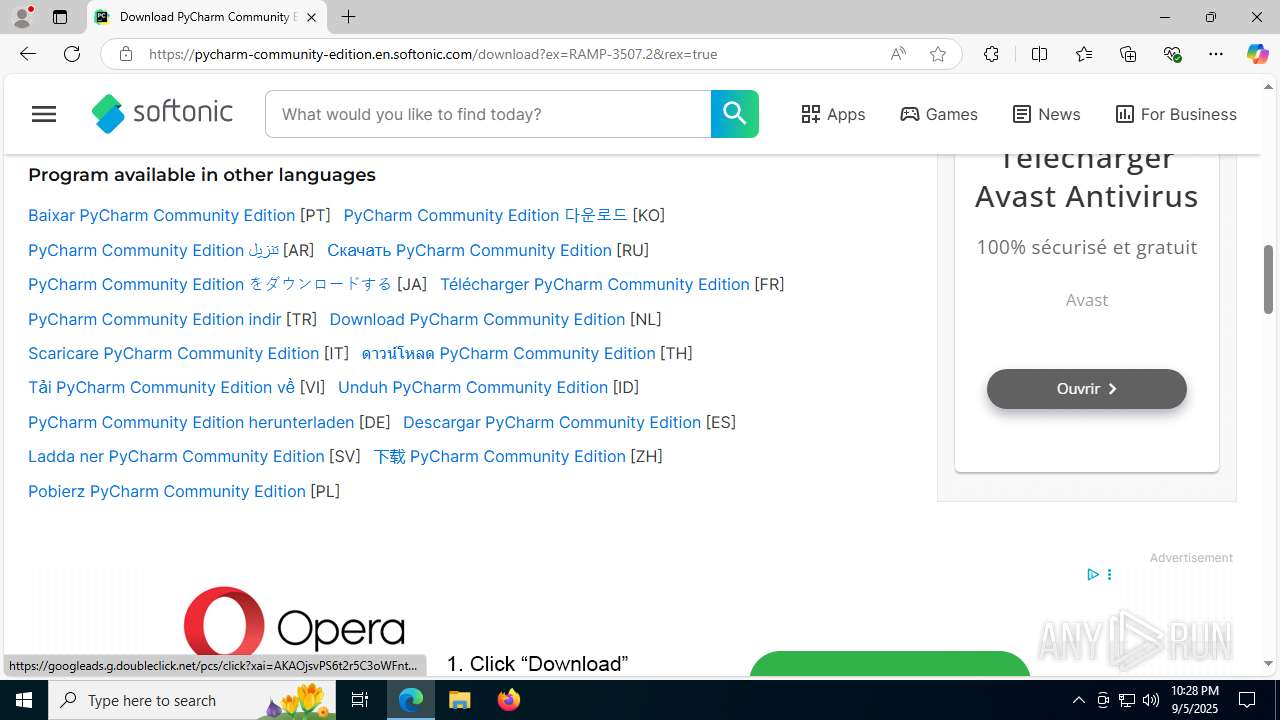Open Edge Settings and more menu
The width and height of the screenshot is (1280, 720).
1216,54
